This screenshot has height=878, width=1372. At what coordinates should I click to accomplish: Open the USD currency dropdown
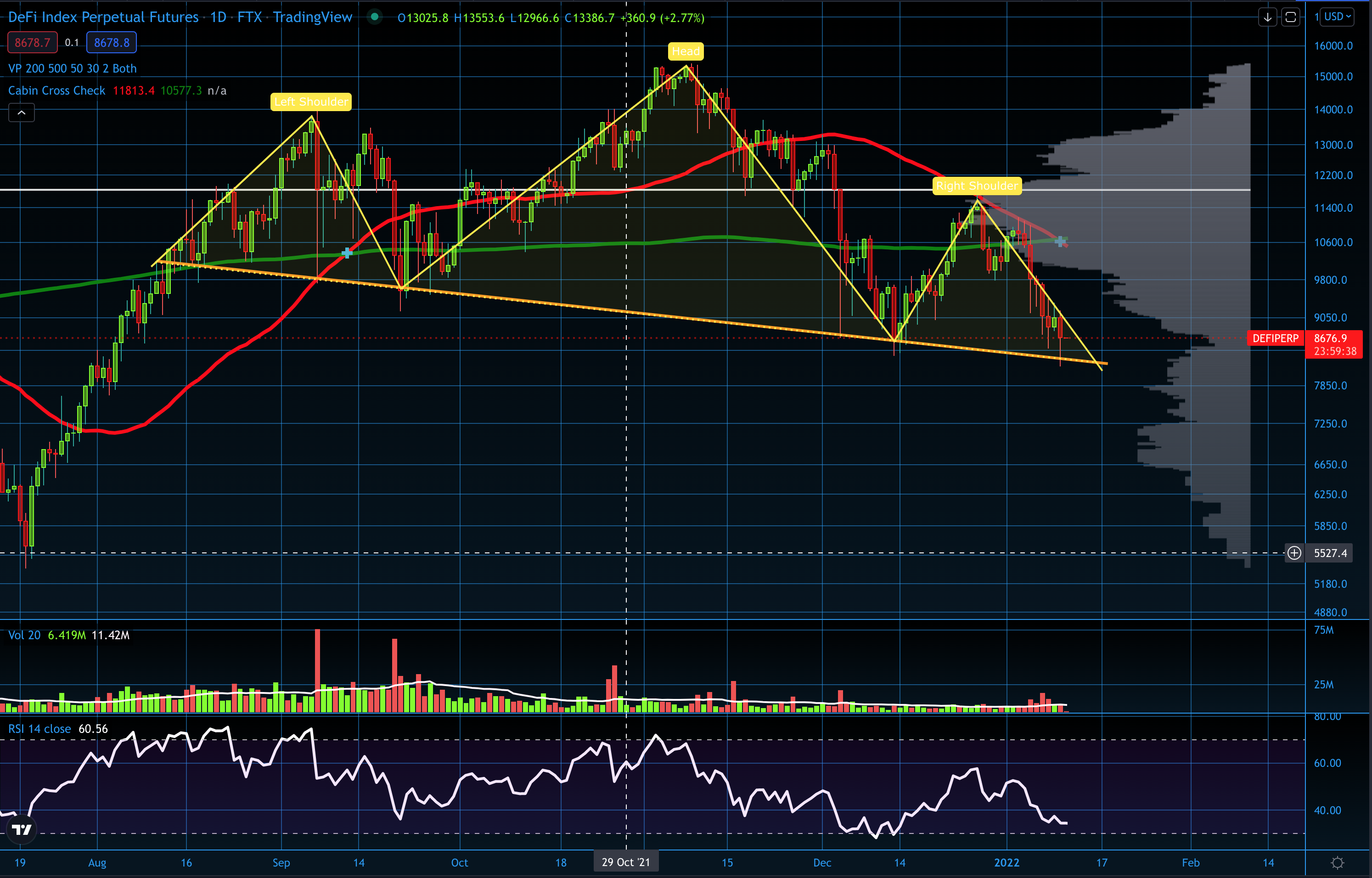[1337, 17]
